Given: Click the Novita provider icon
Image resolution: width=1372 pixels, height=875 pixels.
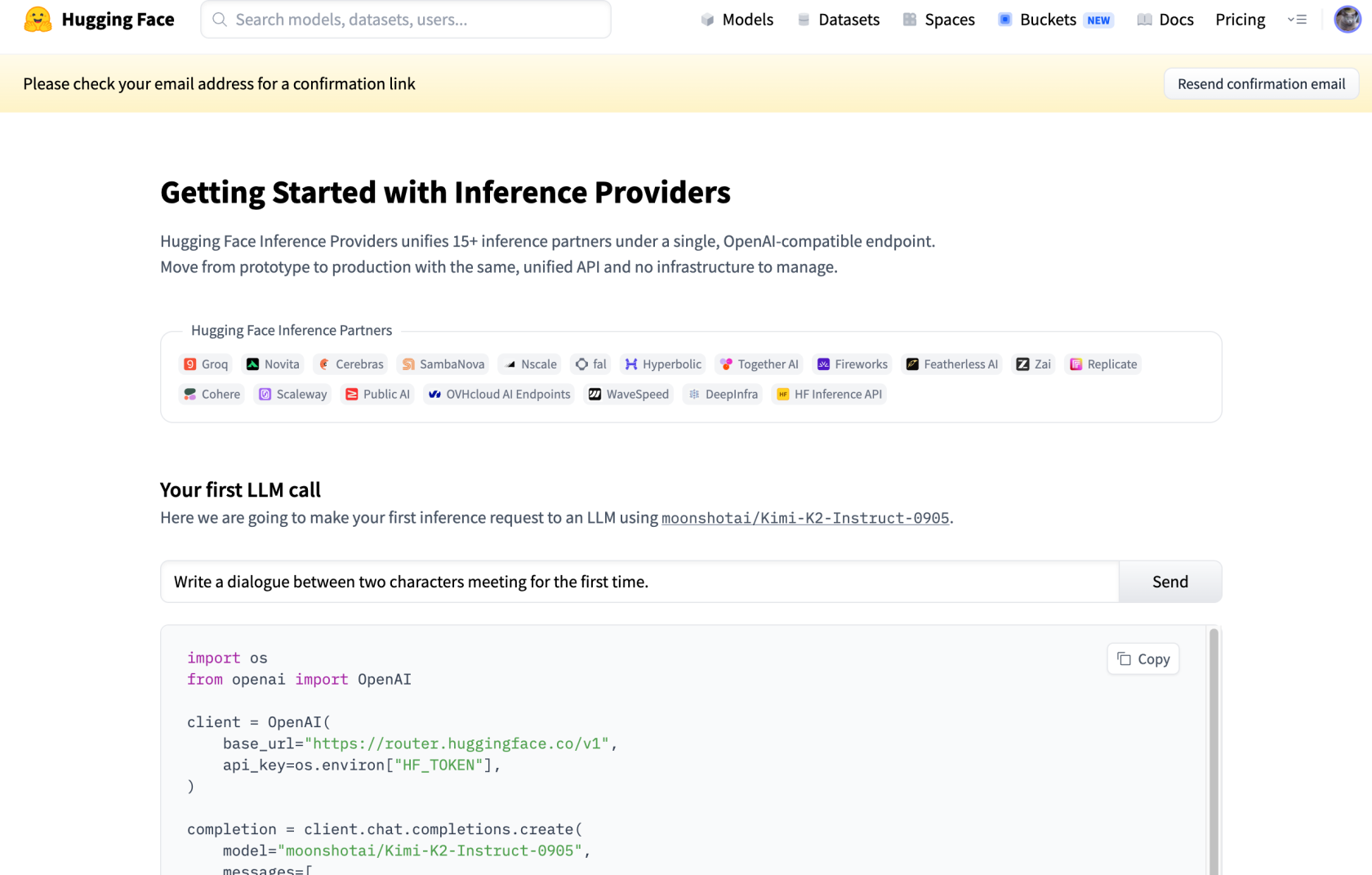Looking at the screenshot, I should point(253,364).
